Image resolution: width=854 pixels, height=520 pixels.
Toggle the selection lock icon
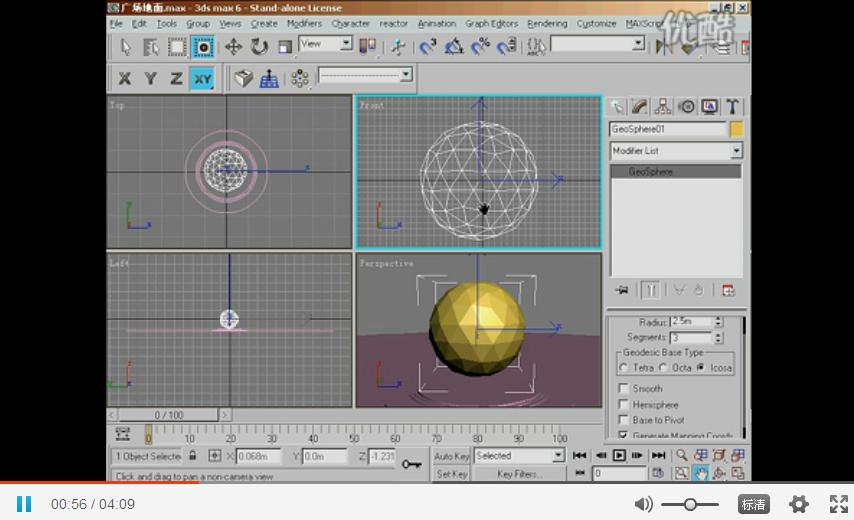tap(192, 455)
